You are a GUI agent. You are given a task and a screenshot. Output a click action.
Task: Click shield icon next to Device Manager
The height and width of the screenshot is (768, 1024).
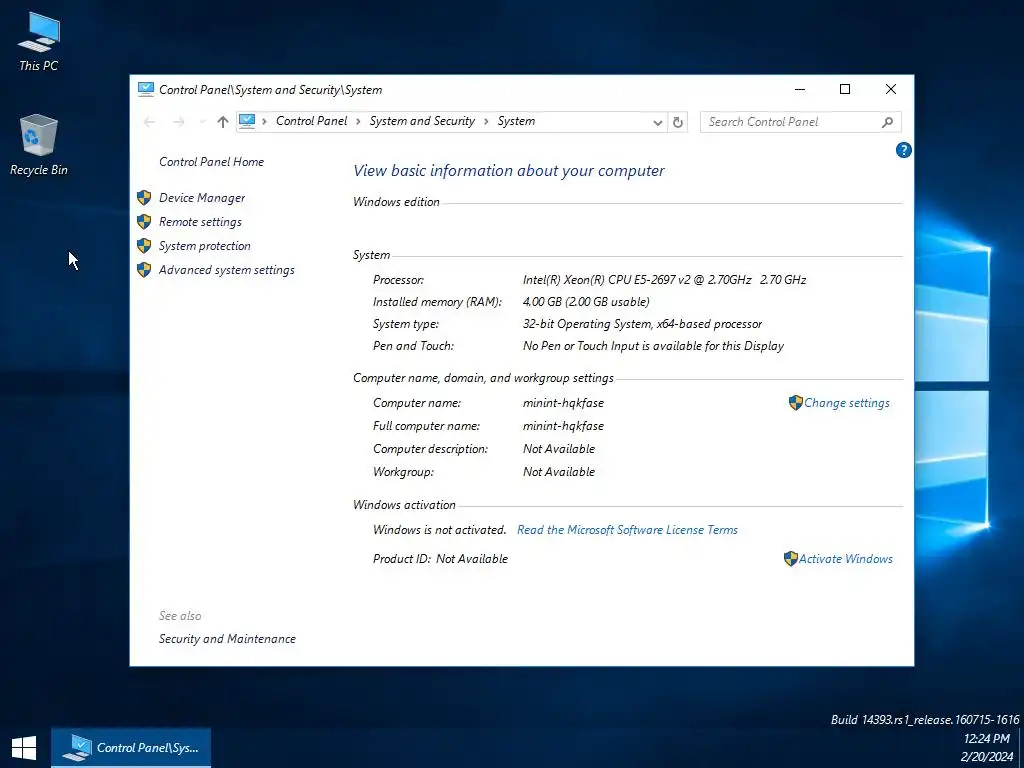tap(144, 198)
